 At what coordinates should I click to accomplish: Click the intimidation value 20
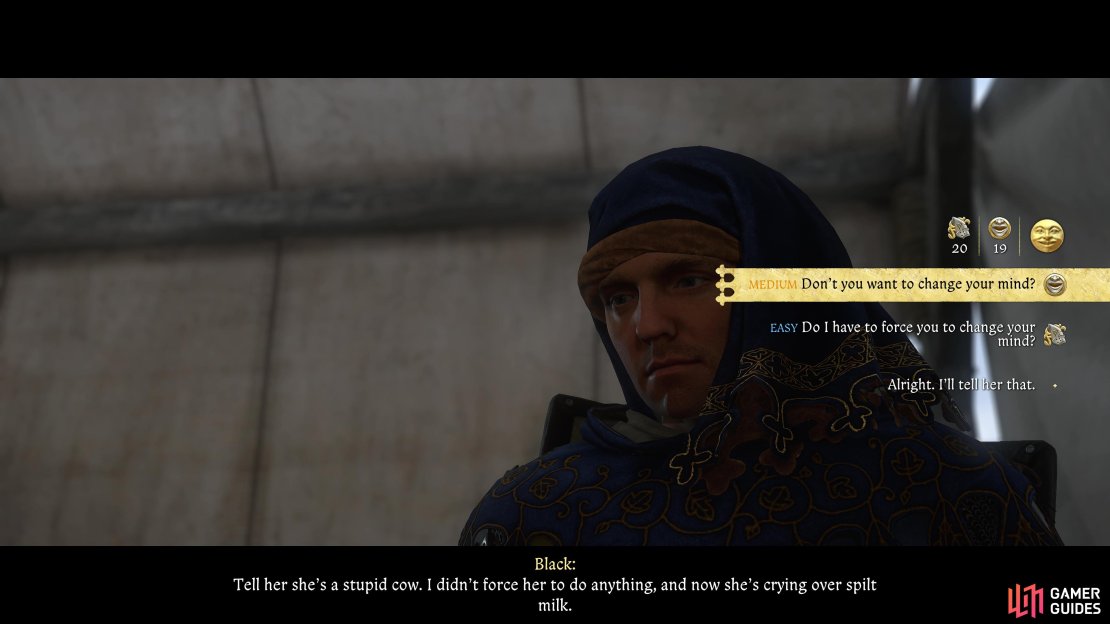pyautogui.click(x=959, y=249)
